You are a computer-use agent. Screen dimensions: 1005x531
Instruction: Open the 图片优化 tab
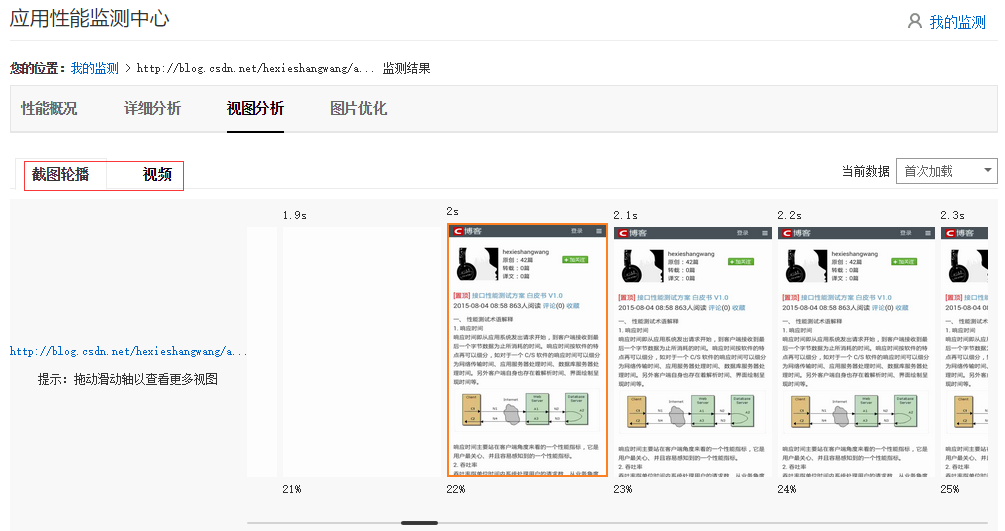click(x=358, y=108)
